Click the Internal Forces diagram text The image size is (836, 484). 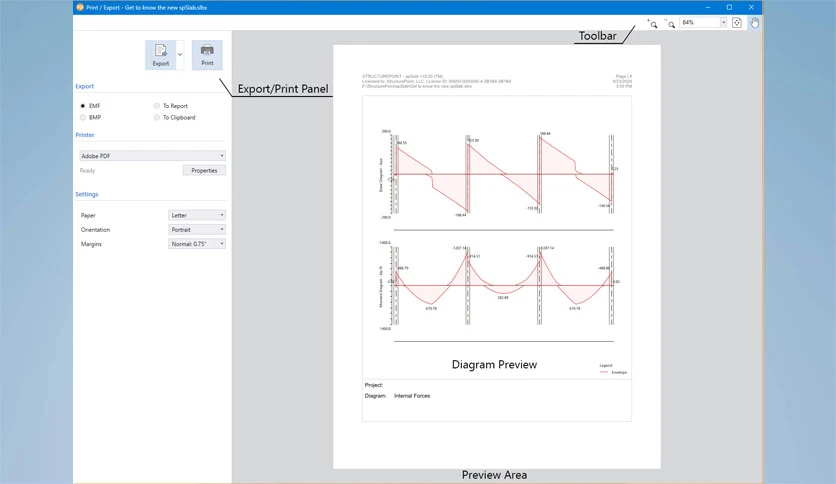tap(412, 396)
